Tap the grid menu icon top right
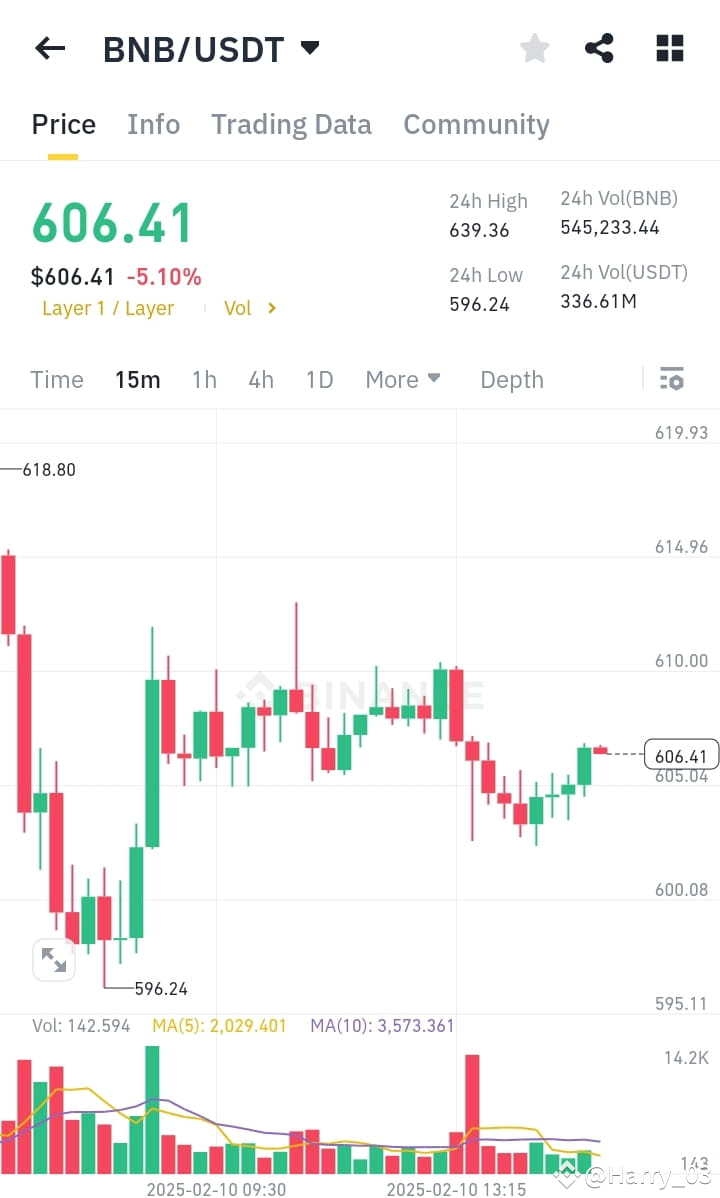This screenshot has width=720, height=1198. 668,47
